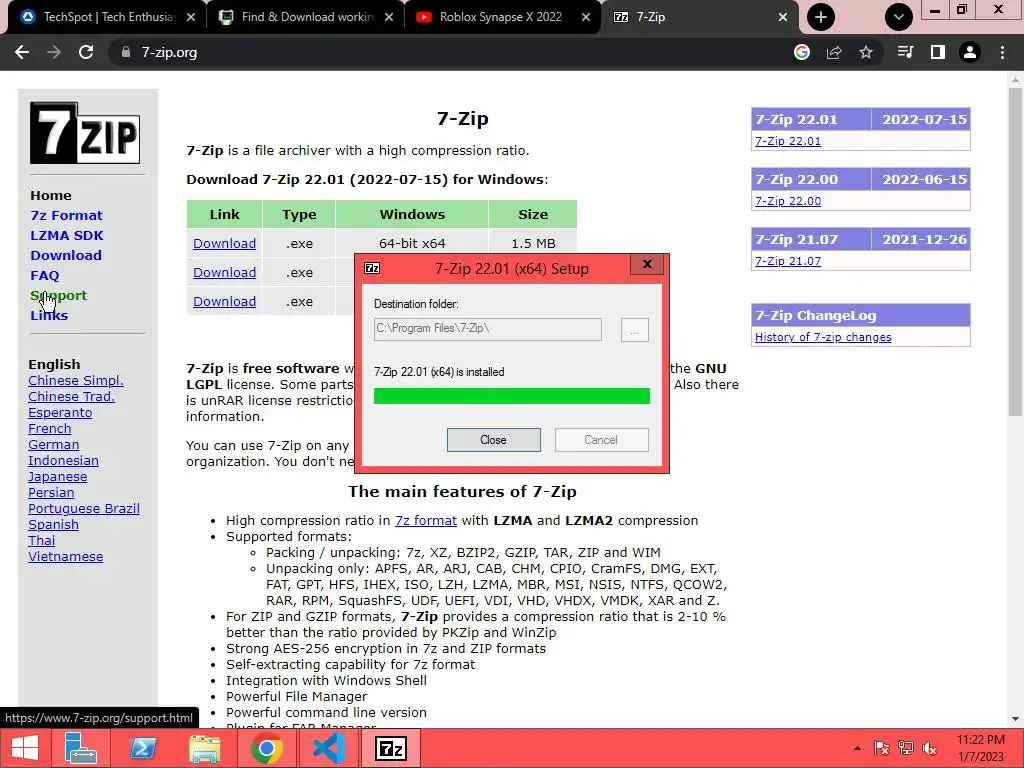1024x768 pixels.
Task: Switch language to Chinese Simpl.
Action: pyautogui.click(x=76, y=381)
